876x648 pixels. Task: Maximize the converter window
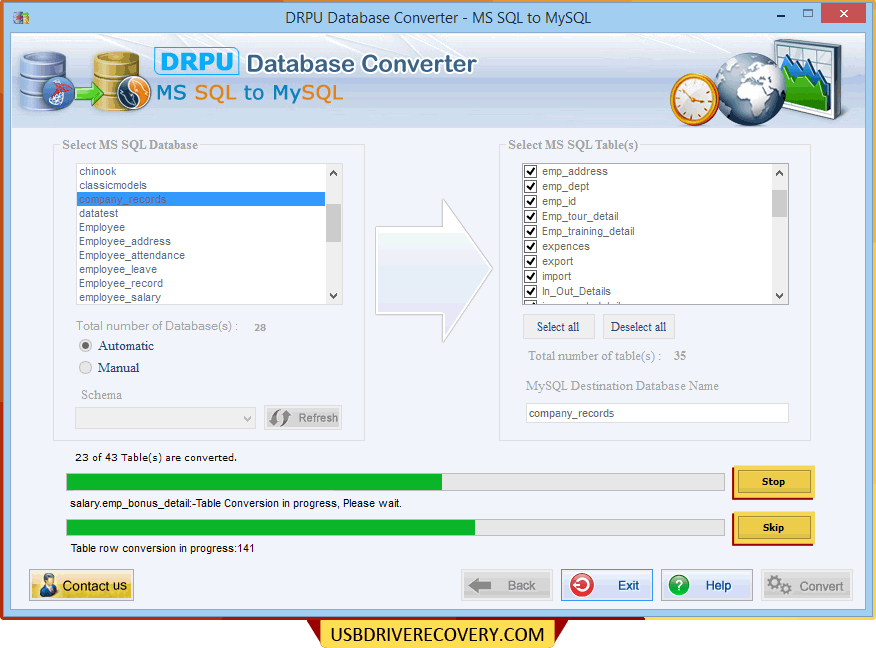click(808, 14)
